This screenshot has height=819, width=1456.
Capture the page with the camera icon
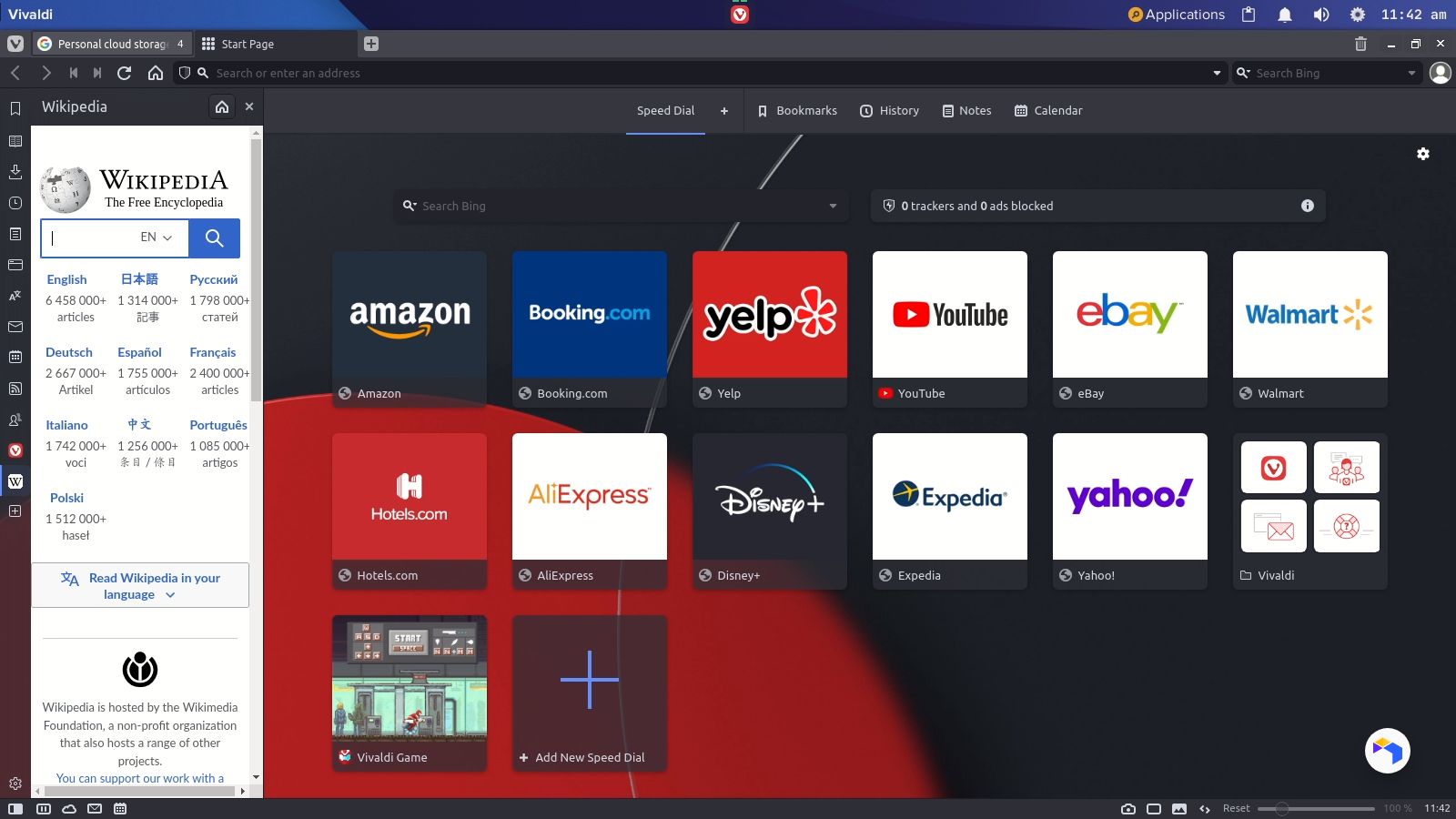pos(1128,808)
